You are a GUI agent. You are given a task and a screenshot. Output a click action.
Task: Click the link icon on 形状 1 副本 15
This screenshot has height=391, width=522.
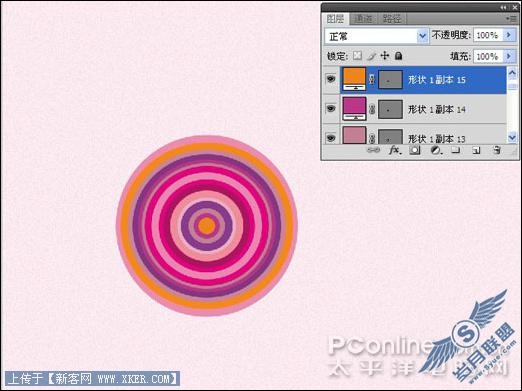[372, 79]
